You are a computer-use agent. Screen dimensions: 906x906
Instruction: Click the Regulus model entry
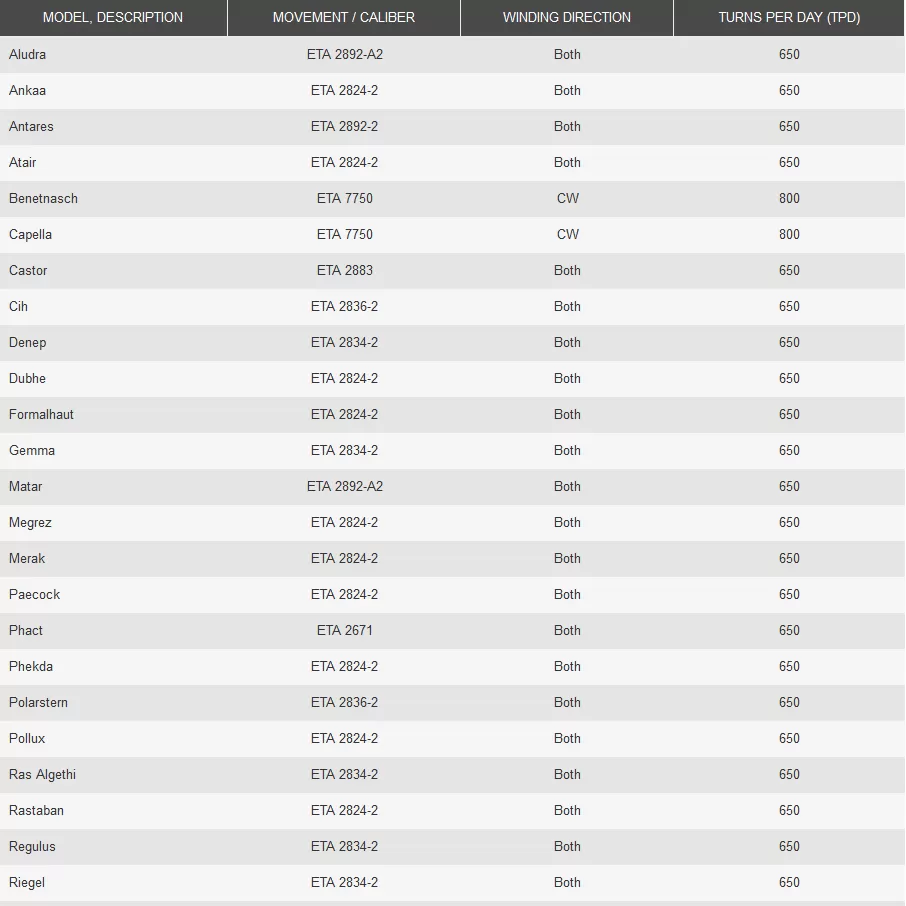tap(32, 846)
